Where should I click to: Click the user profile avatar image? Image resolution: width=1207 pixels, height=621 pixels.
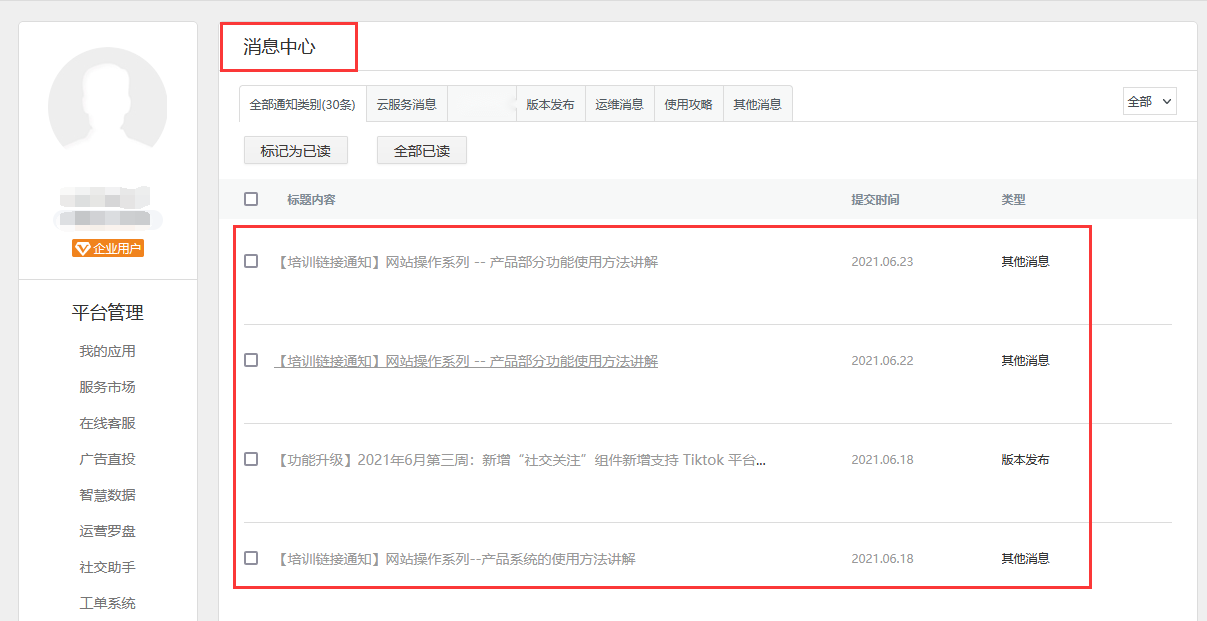coord(108,107)
